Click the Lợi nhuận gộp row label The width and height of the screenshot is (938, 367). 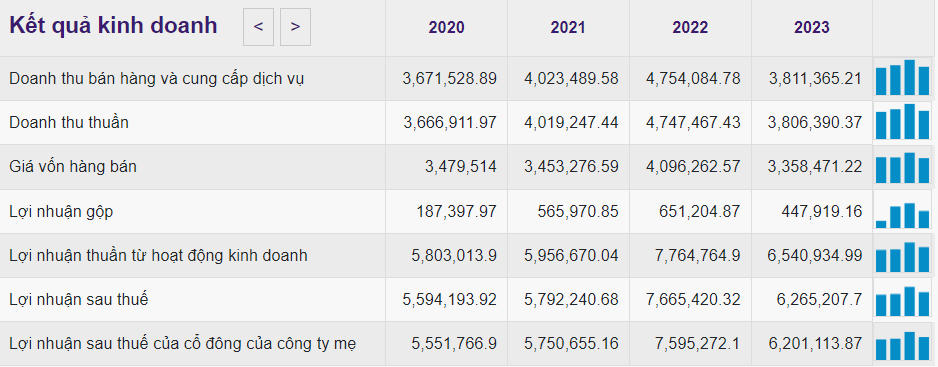[61, 211]
